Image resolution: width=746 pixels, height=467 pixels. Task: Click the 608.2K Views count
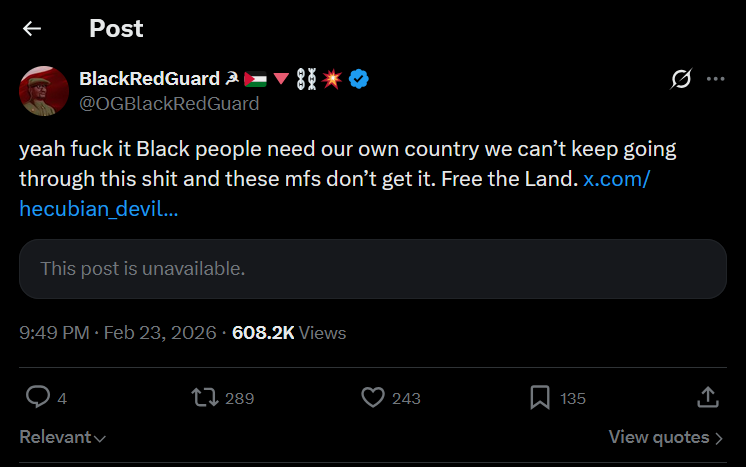click(x=289, y=333)
